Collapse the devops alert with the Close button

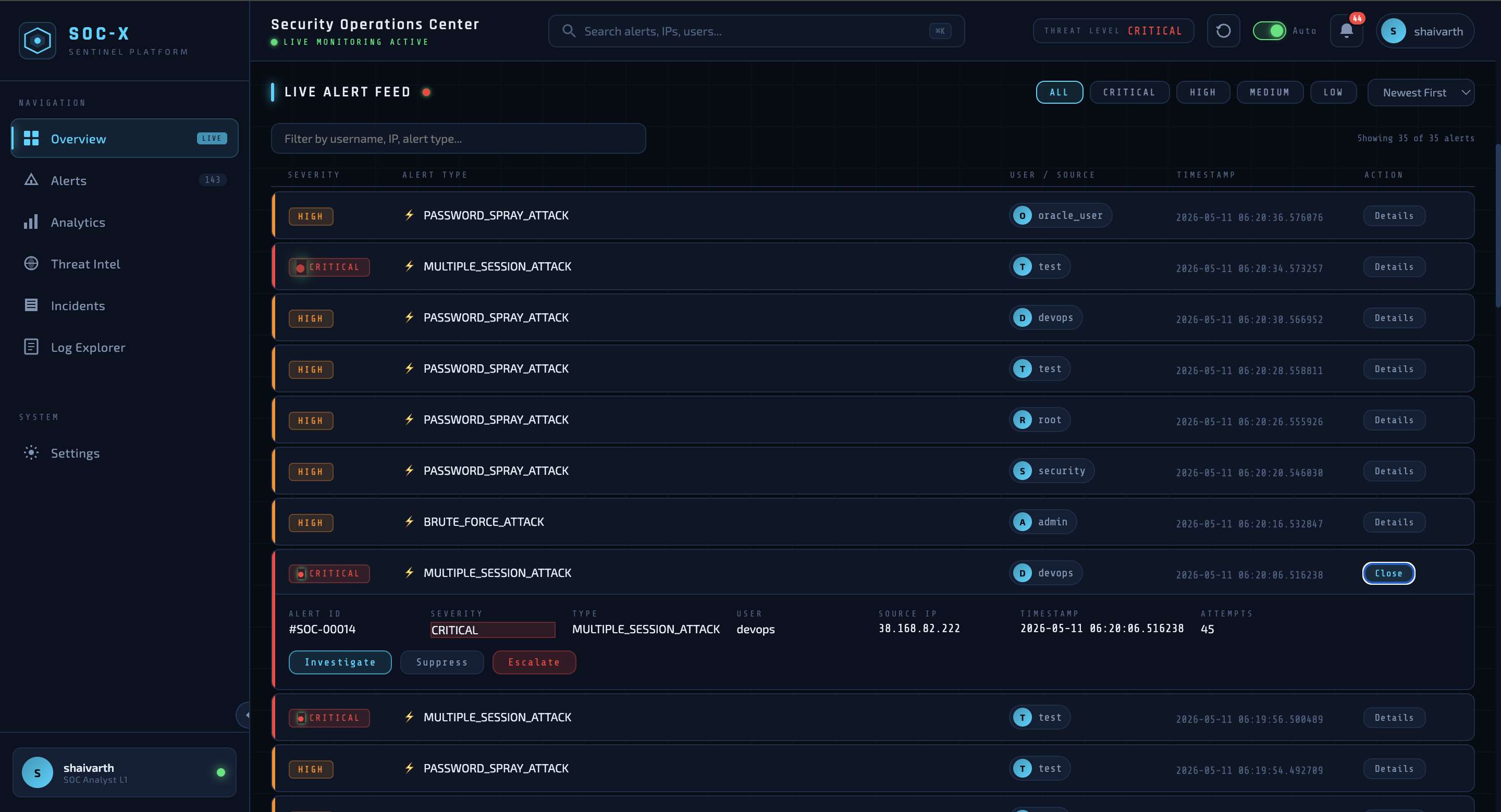click(1388, 573)
